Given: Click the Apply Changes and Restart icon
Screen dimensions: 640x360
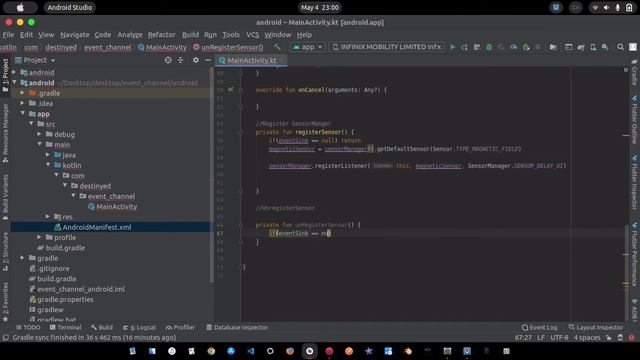Looking at the screenshot, I should click(x=464, y=47).
